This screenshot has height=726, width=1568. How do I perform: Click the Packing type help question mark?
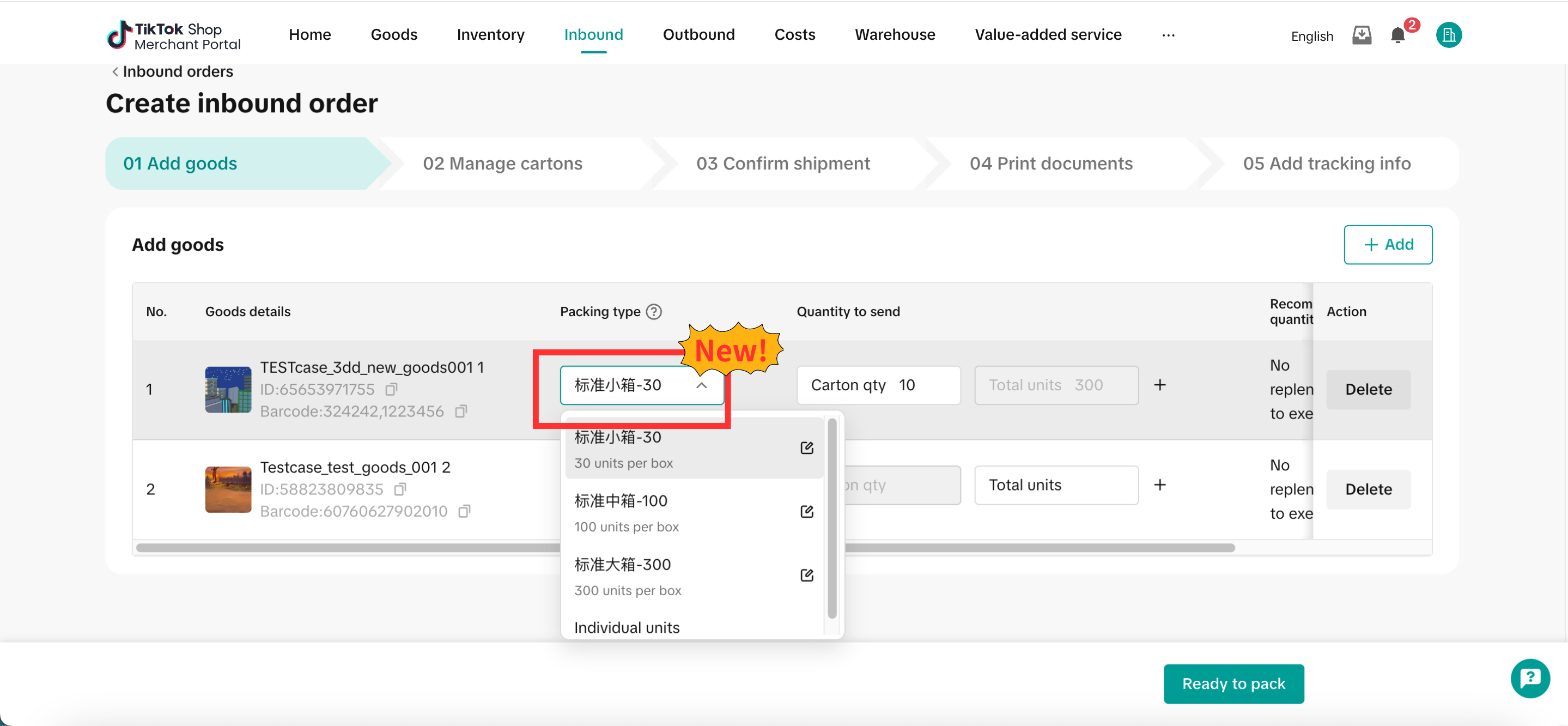pos(654,312)
